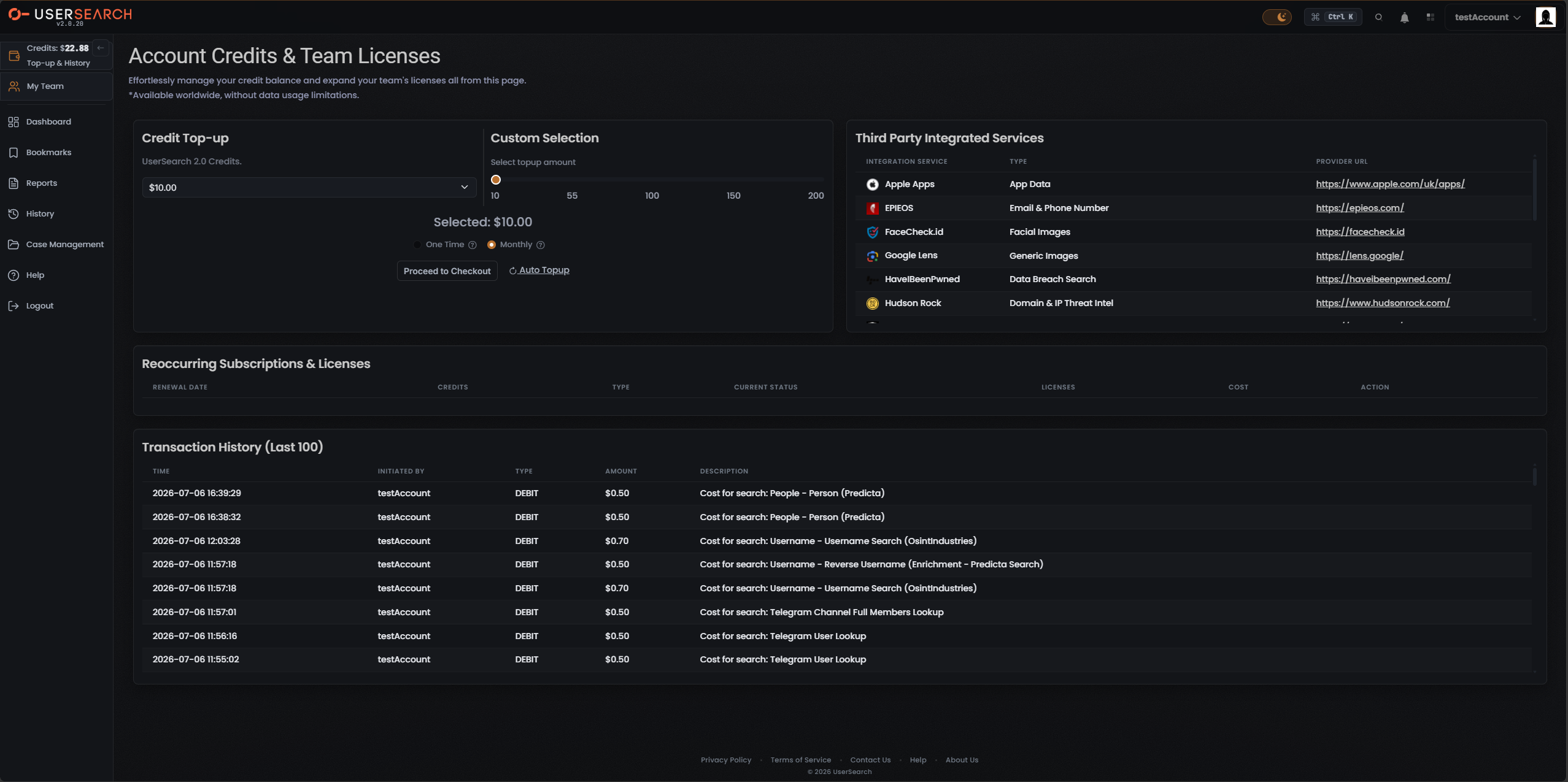Click the Monthly info help icon
Image resolution: width=1568 pixels, height=782 pixels.
(x=541, y=245)
